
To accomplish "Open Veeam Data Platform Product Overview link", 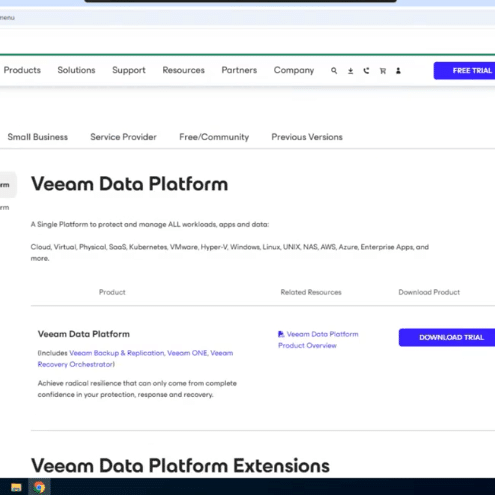I will [318, 340].
